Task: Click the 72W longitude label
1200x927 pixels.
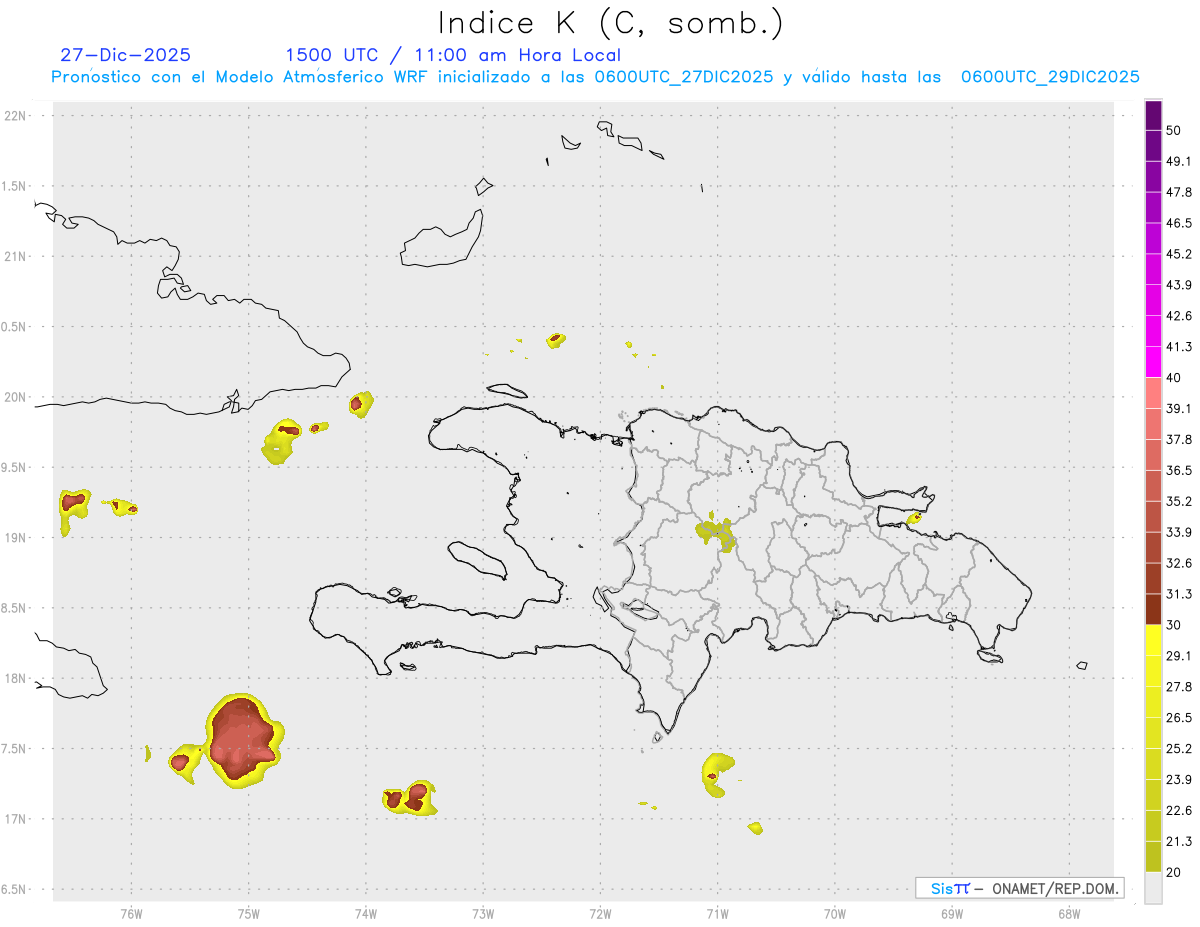Action: (600, 913)
